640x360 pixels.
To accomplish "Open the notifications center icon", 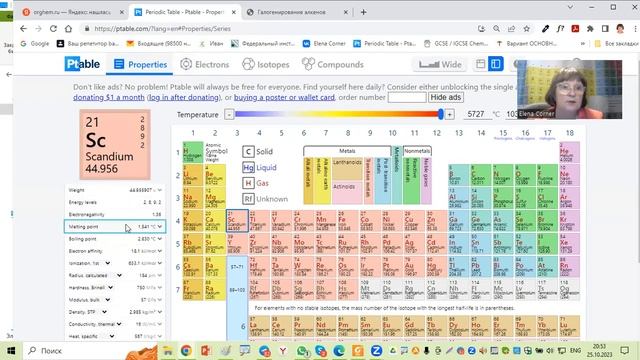I will click(624, 351).
